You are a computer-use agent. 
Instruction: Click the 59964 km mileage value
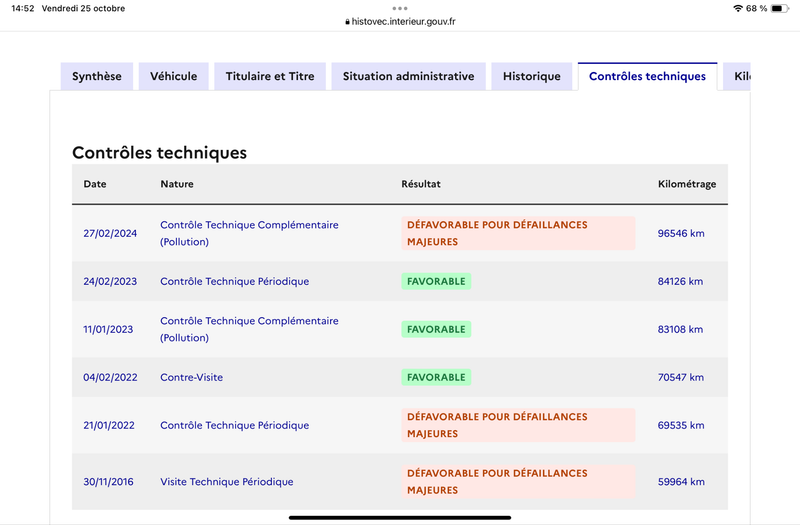(681, 482)
